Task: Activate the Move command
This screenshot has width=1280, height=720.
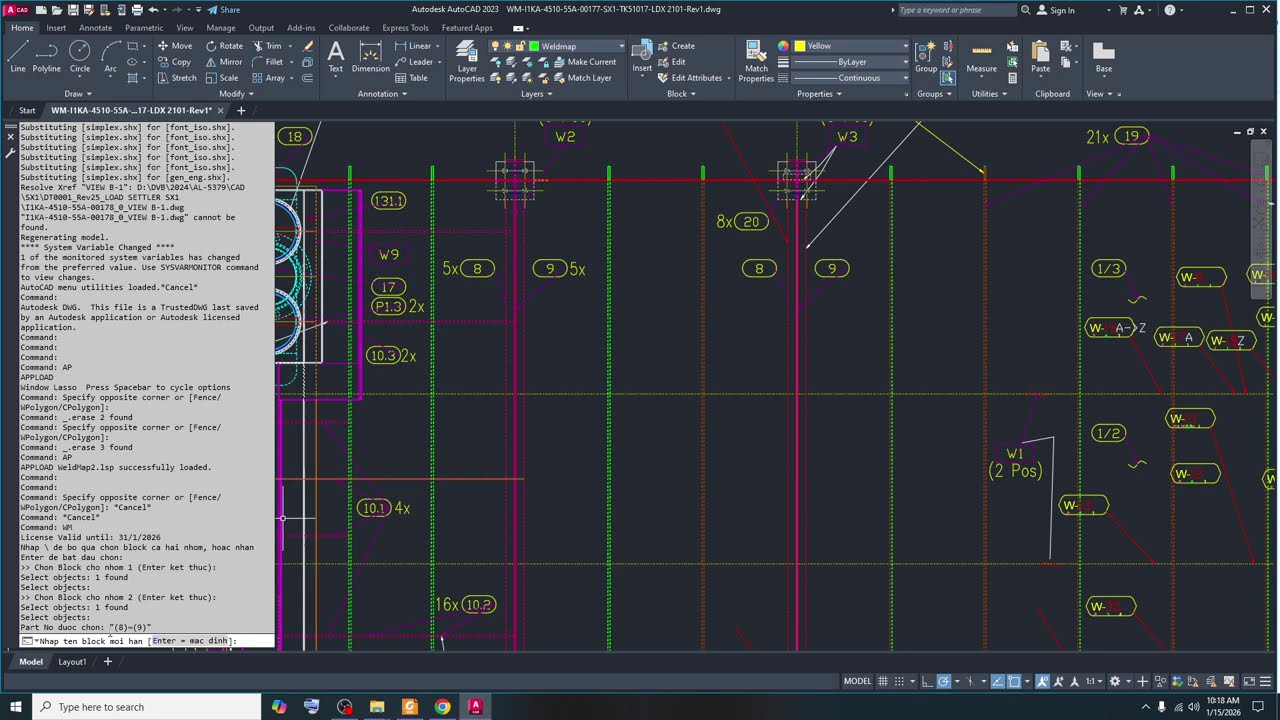Action: tap(174, 46)
